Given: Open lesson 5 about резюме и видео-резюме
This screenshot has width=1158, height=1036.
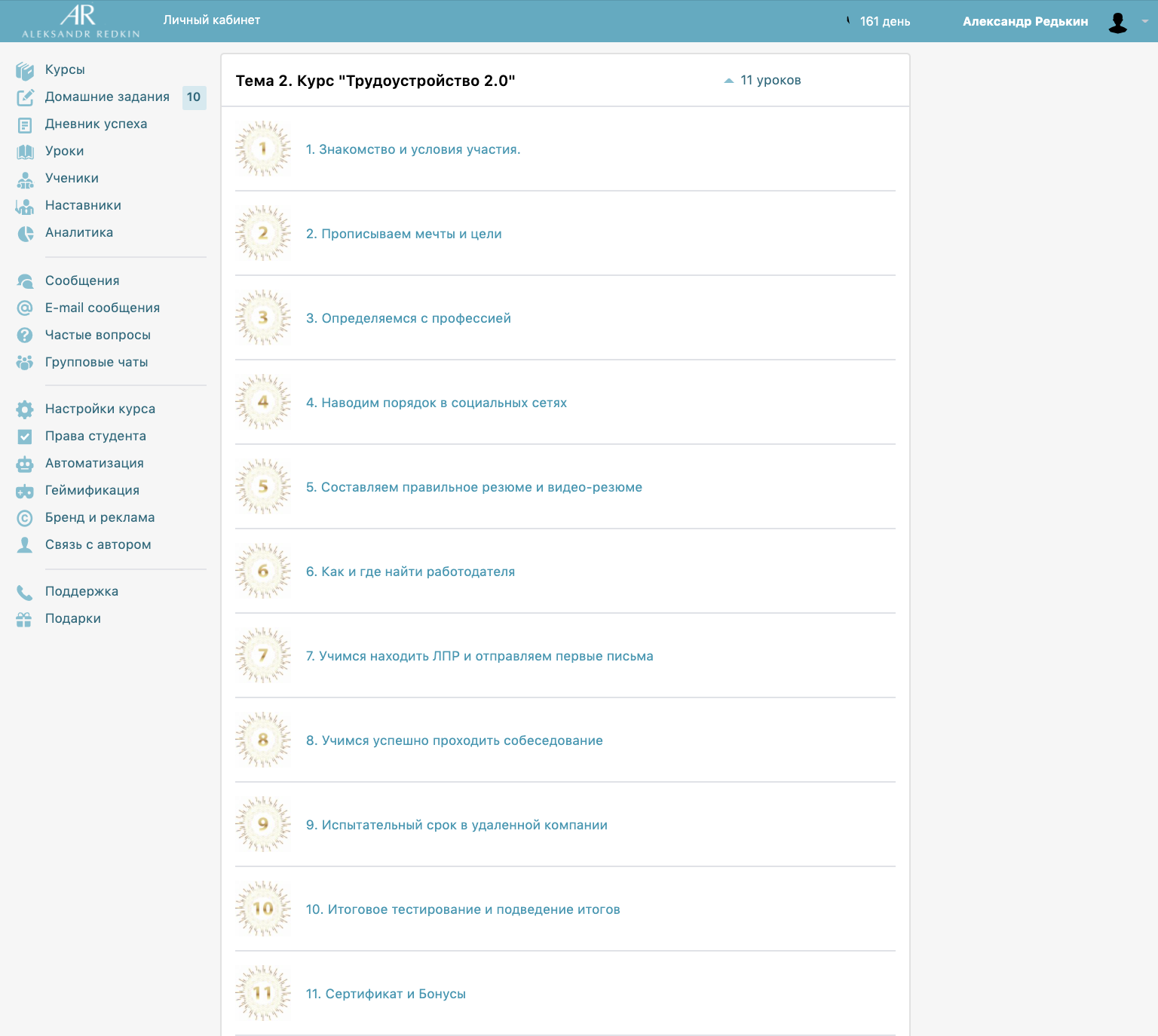Looking at the screenshot, I should 473,487.
